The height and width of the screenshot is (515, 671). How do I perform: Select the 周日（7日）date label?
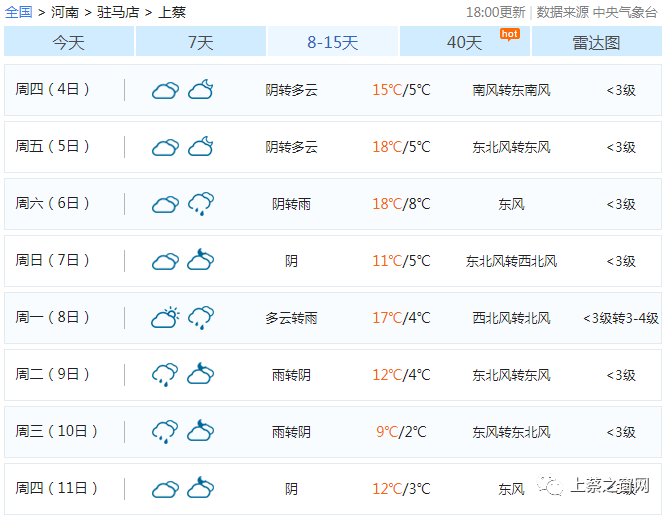(52, 260)
